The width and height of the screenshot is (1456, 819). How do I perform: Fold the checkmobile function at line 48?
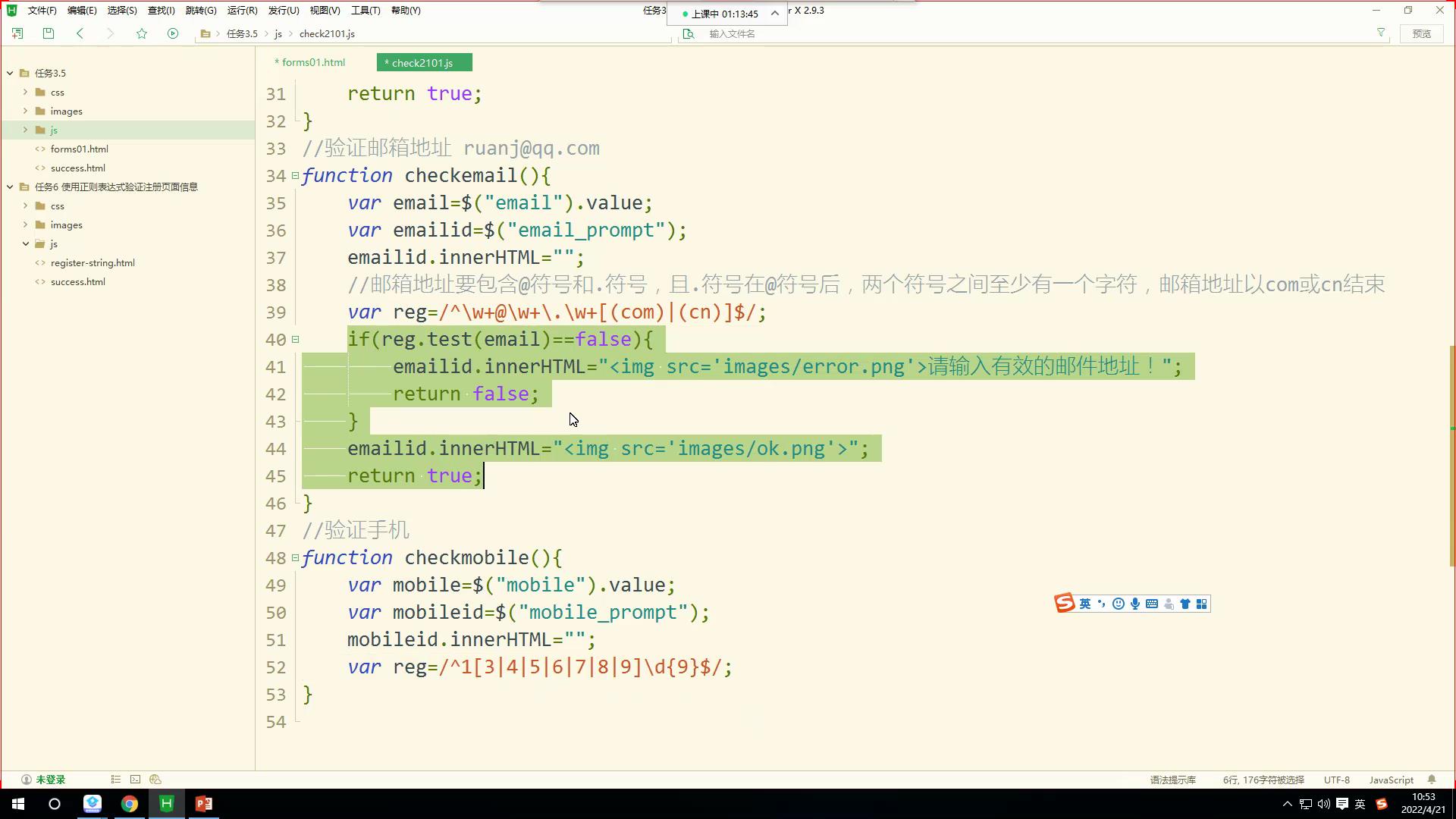pos(296,558)
